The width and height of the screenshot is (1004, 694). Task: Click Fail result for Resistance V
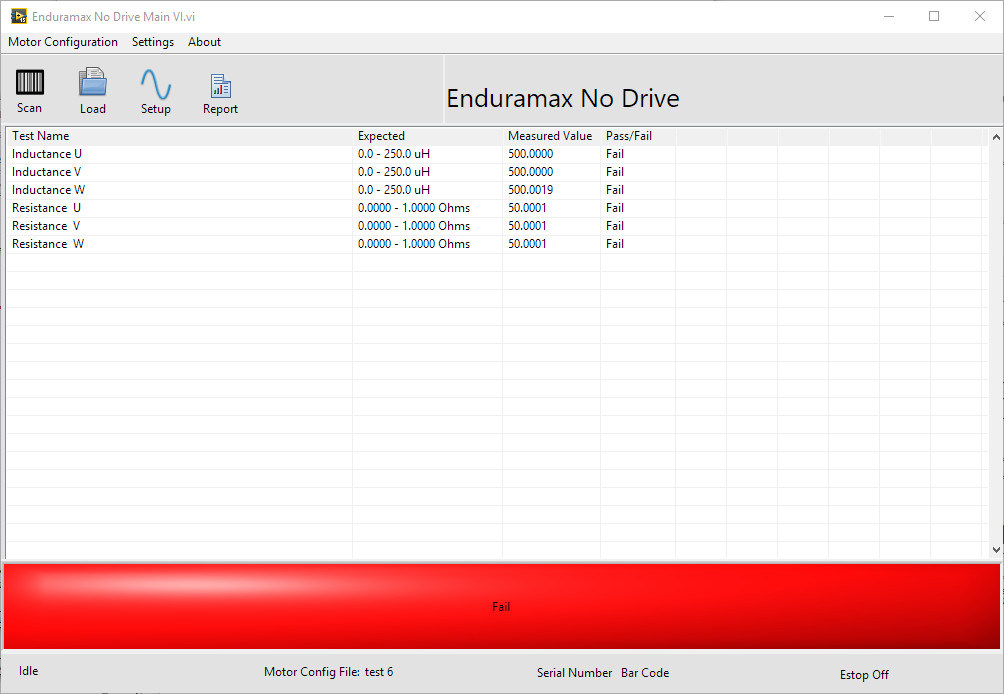click(x=615, y=226)
